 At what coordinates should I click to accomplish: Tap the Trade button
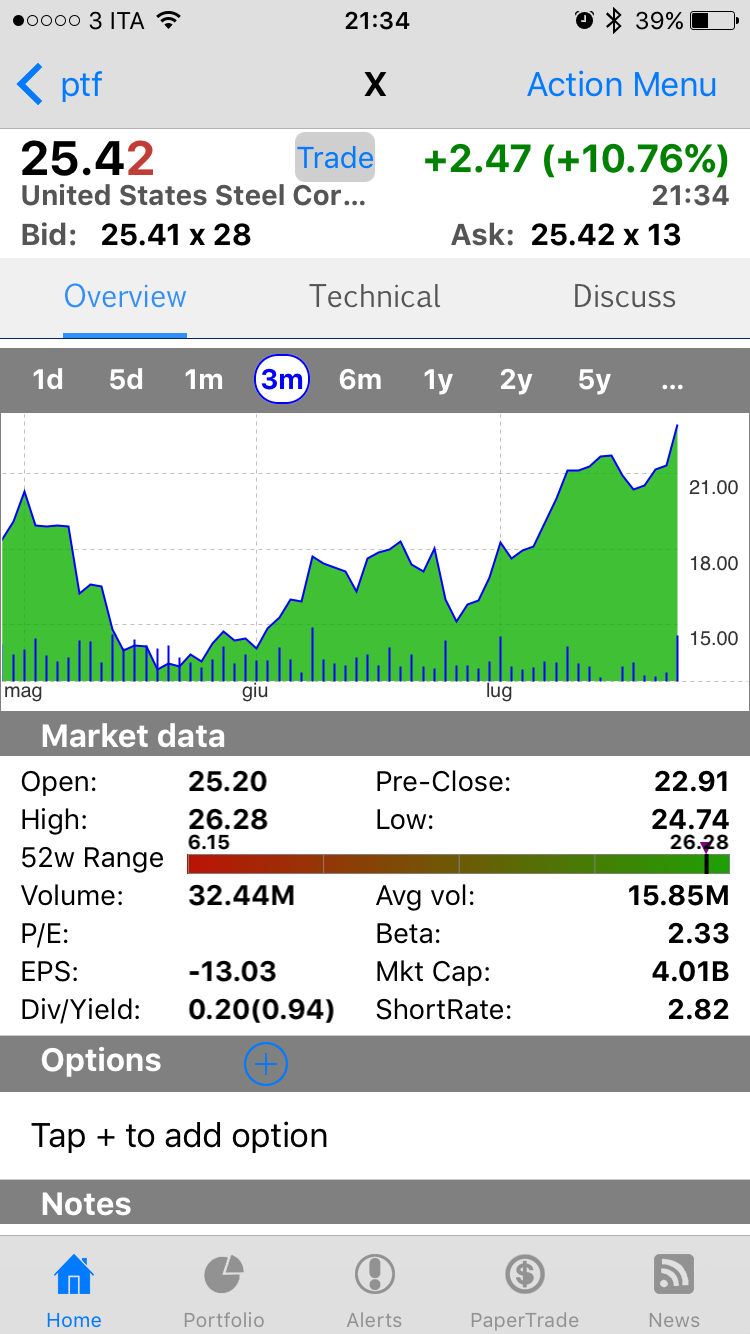pos(335,158)
